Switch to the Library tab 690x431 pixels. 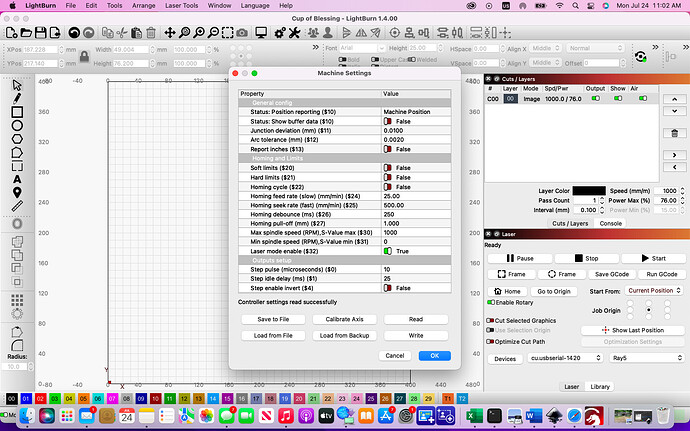click(x=600, y=387)
